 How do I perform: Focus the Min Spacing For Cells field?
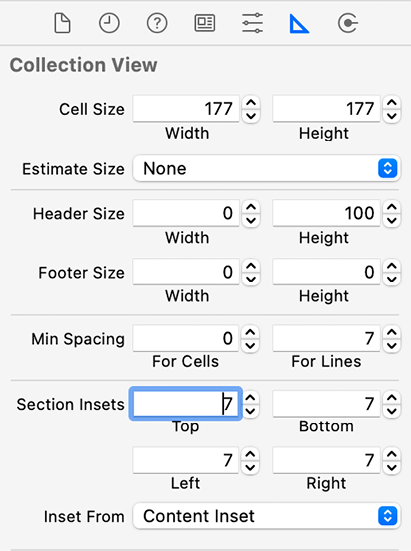pyautogui.click(x=186, y=338)
